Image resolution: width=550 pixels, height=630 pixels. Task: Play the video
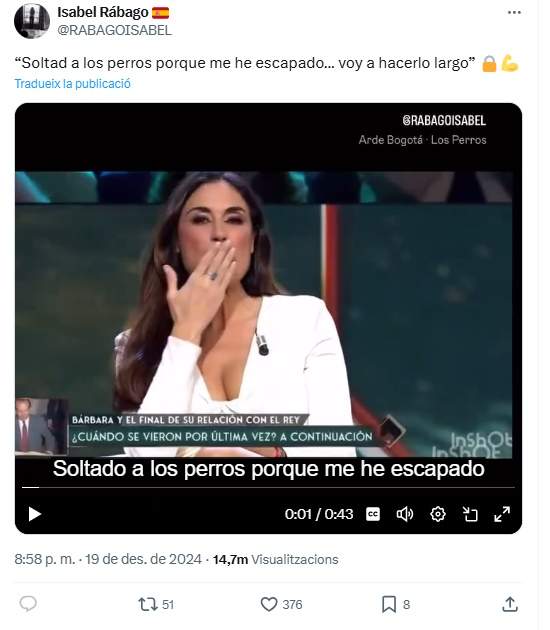[35, 514]
